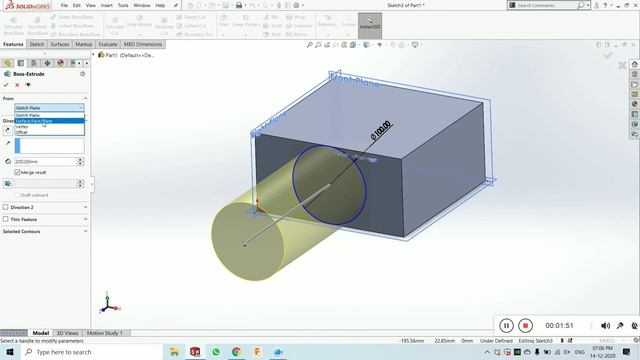Pause the screen recording
This screenshot has height=360, width=640.
pos(506,325)
